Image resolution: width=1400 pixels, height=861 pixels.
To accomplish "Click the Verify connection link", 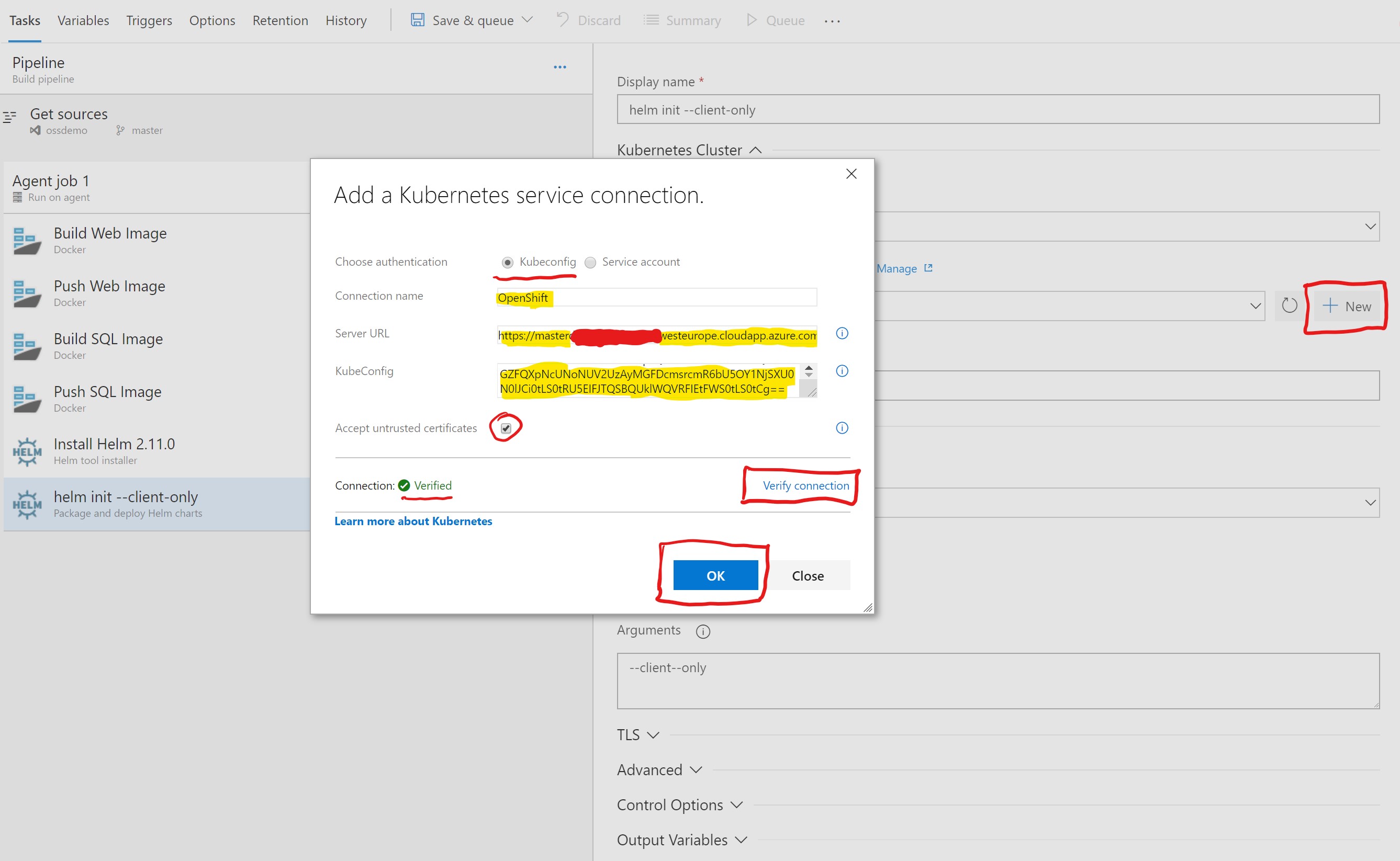I will 805,485.
